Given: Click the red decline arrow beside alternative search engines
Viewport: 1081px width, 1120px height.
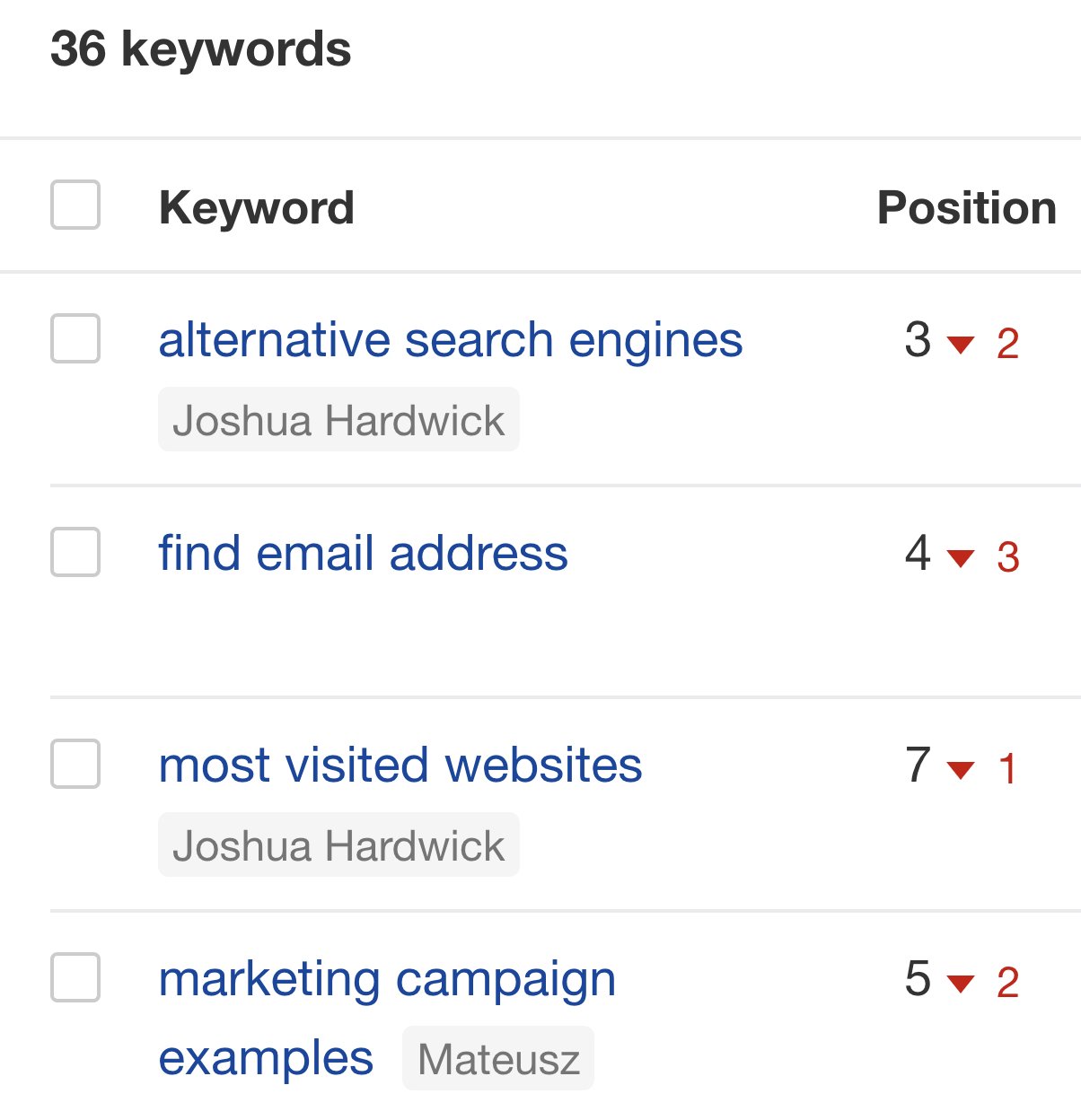Looking at the screenshot, I should pyautogui.click(x=959, y=344).
